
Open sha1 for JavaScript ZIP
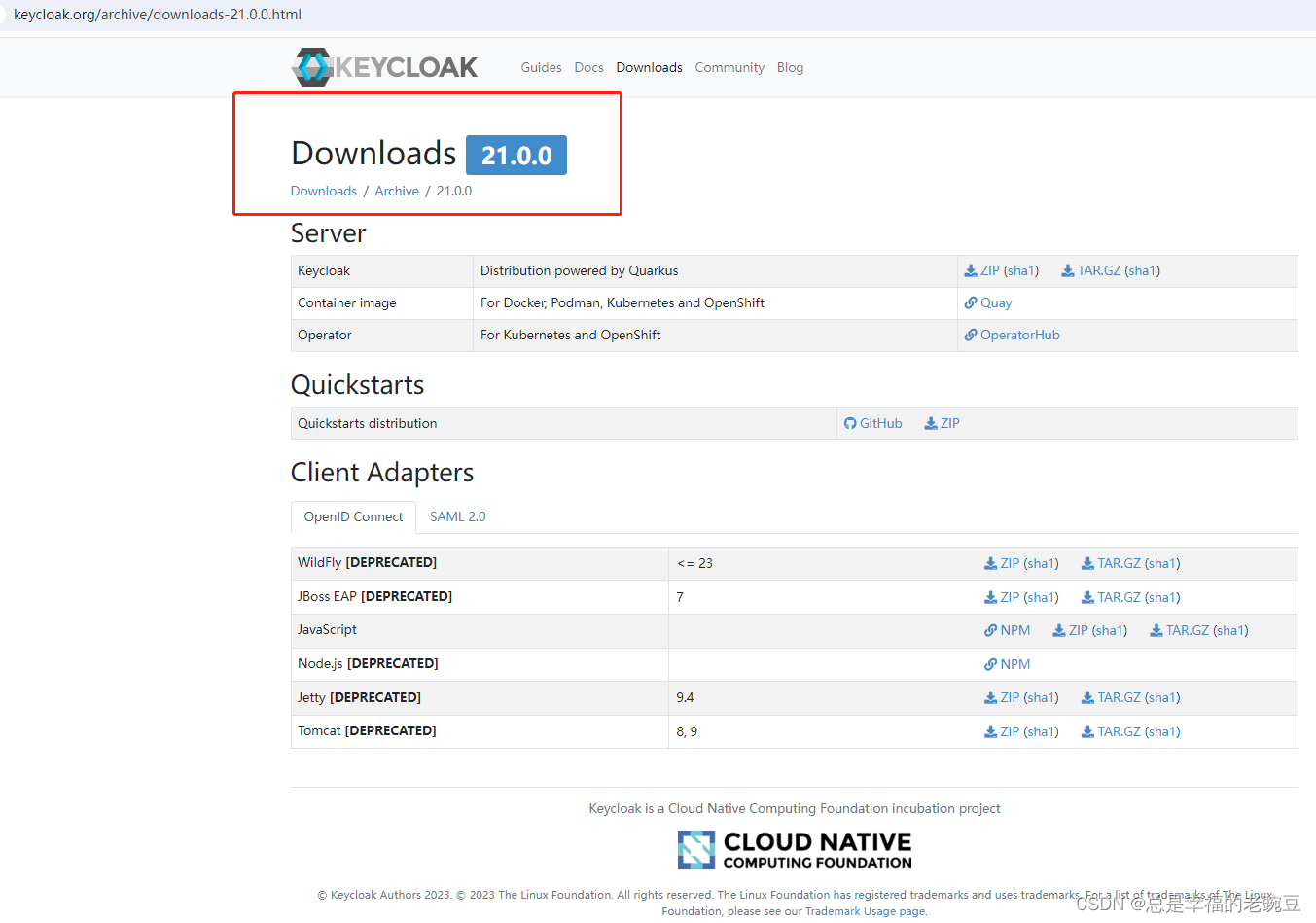(x=1110, y=630)
